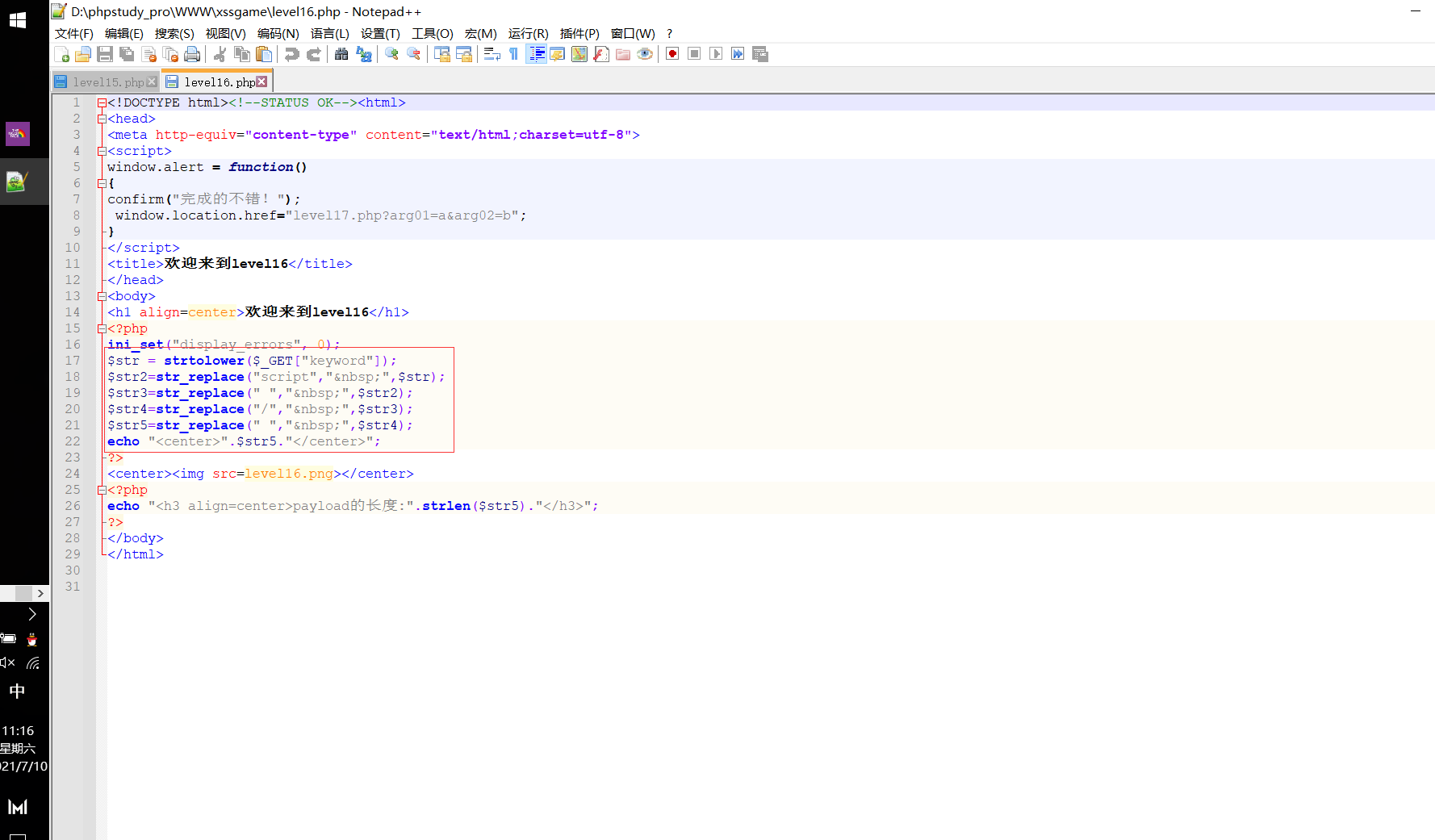Toggle show all characters pilcrow icon

[x=513, y=54]
